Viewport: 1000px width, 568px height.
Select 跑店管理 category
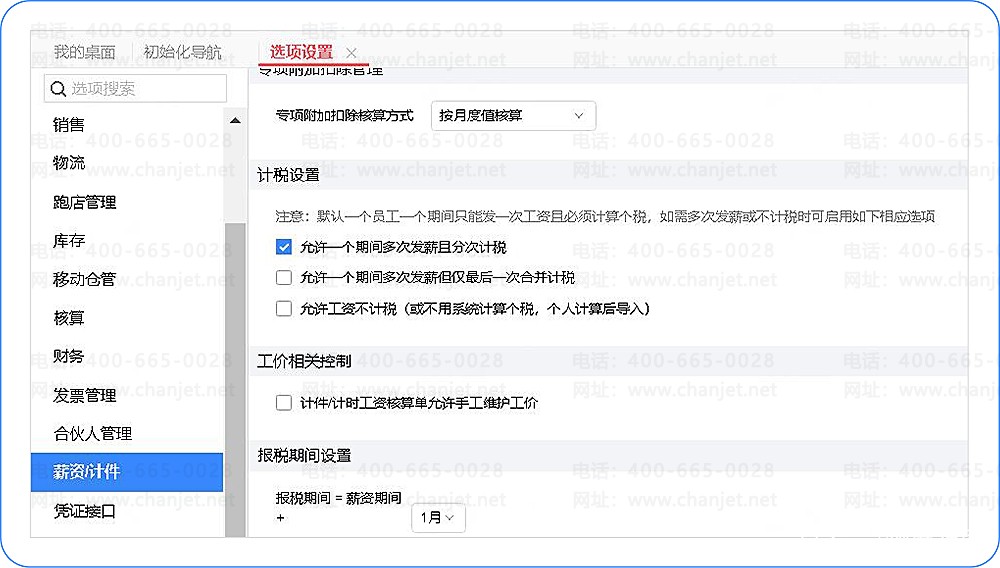point(84,203)
